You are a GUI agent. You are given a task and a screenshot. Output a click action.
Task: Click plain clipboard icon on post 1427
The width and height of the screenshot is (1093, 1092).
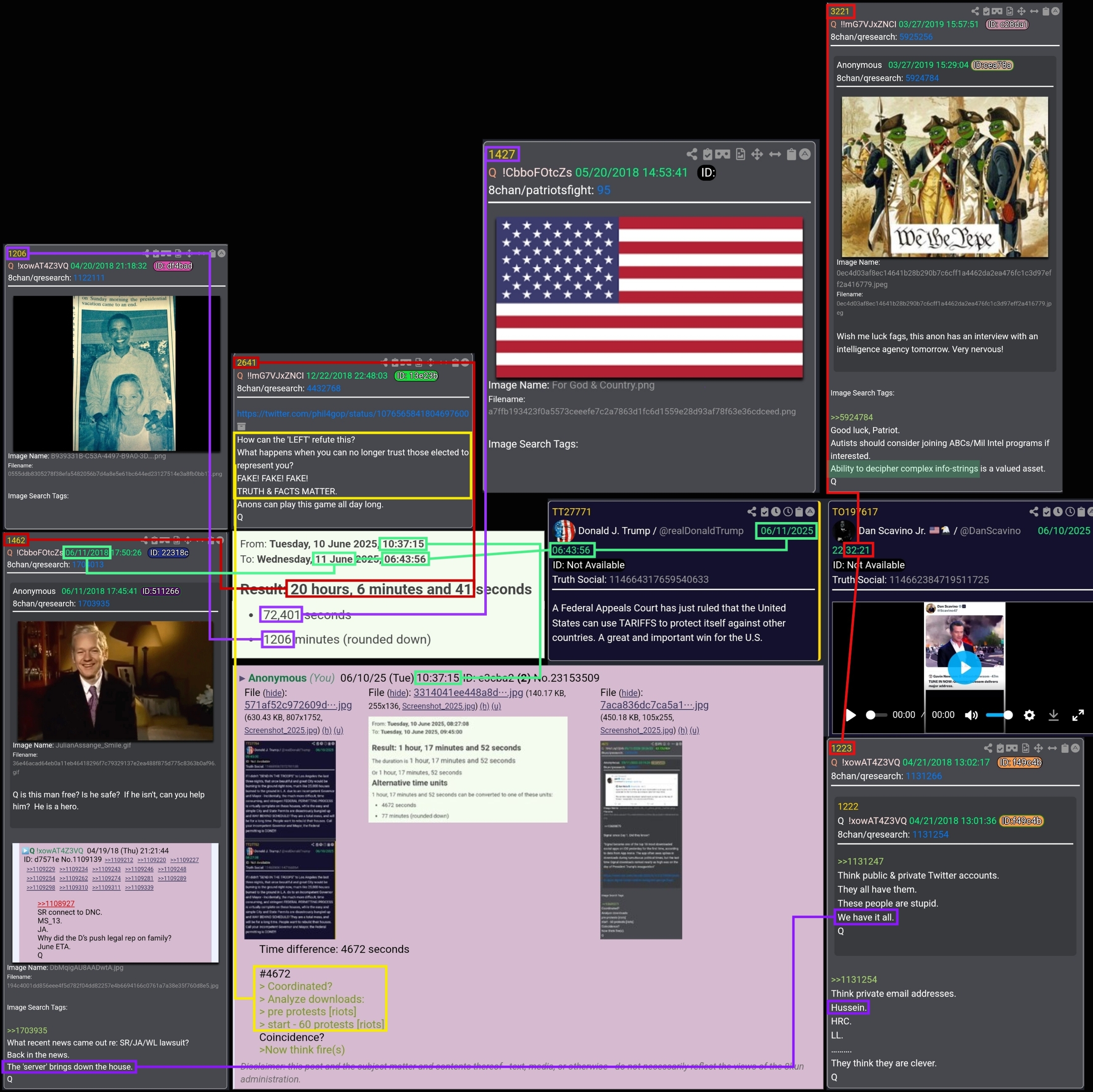pos(792,154)
